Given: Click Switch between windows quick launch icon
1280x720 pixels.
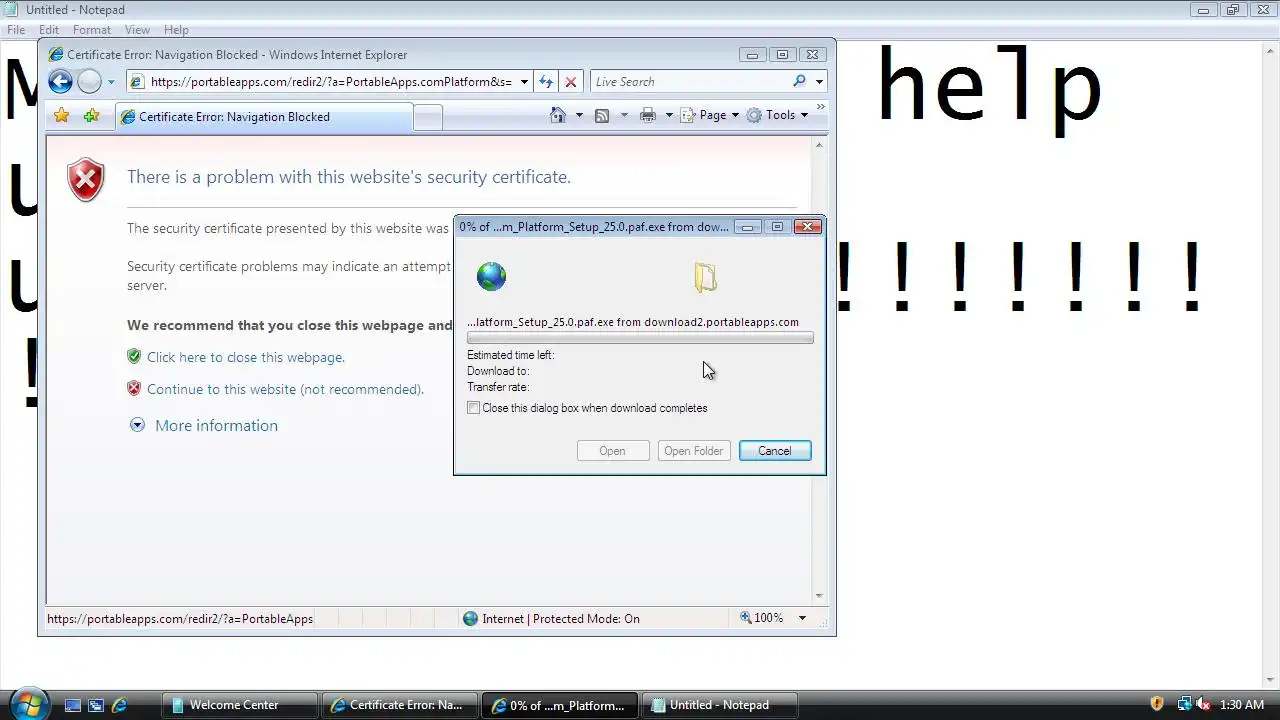Looking at the screenshot, I should 96,705.
